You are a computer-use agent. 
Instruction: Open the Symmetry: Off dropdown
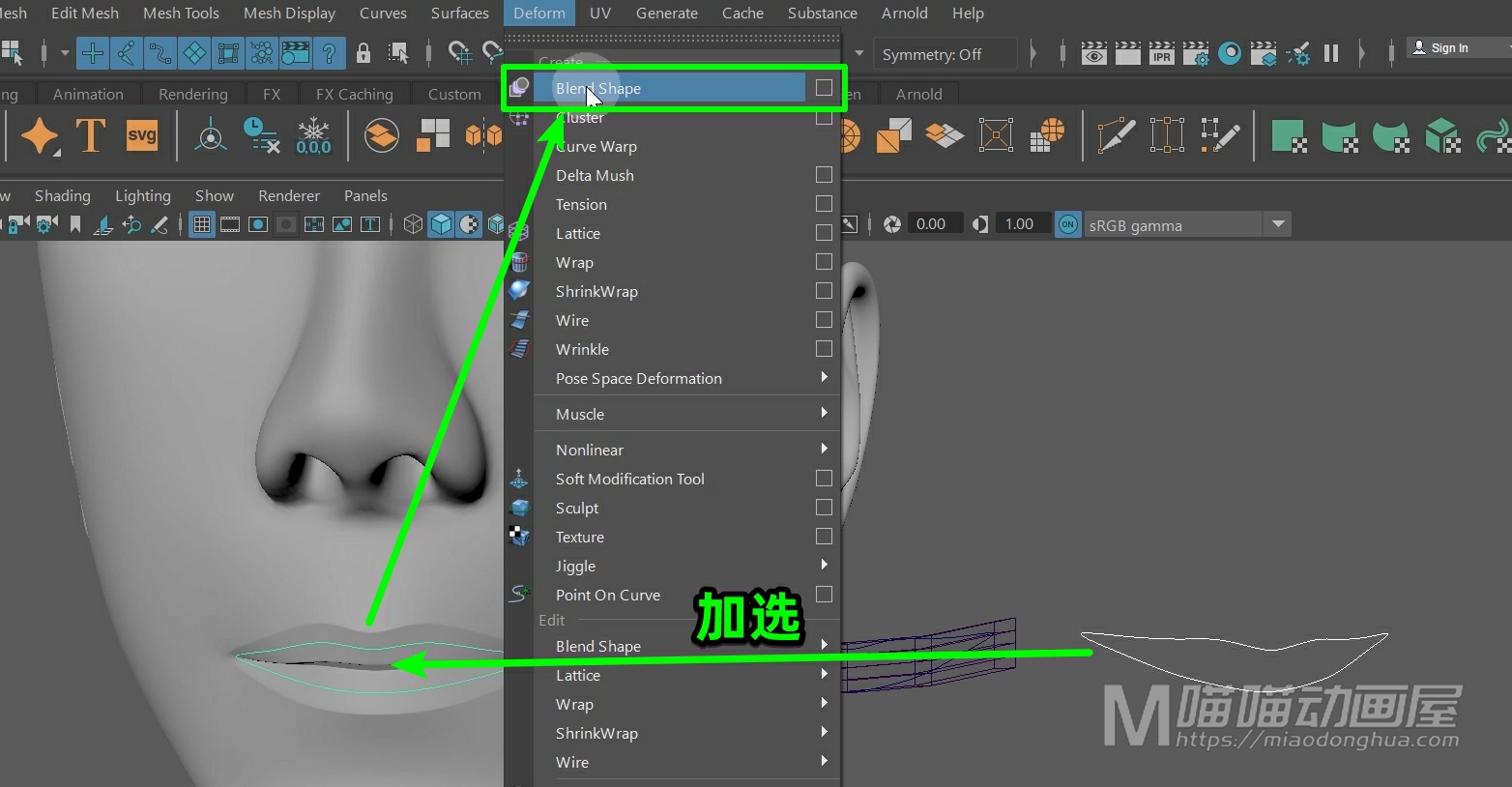click(945, 54)
